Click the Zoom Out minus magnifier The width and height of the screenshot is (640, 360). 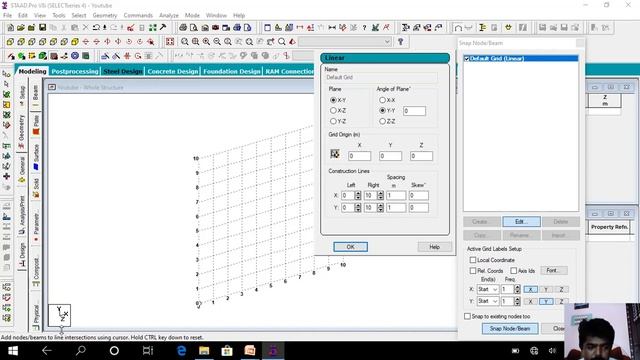[x=217, y=42]
